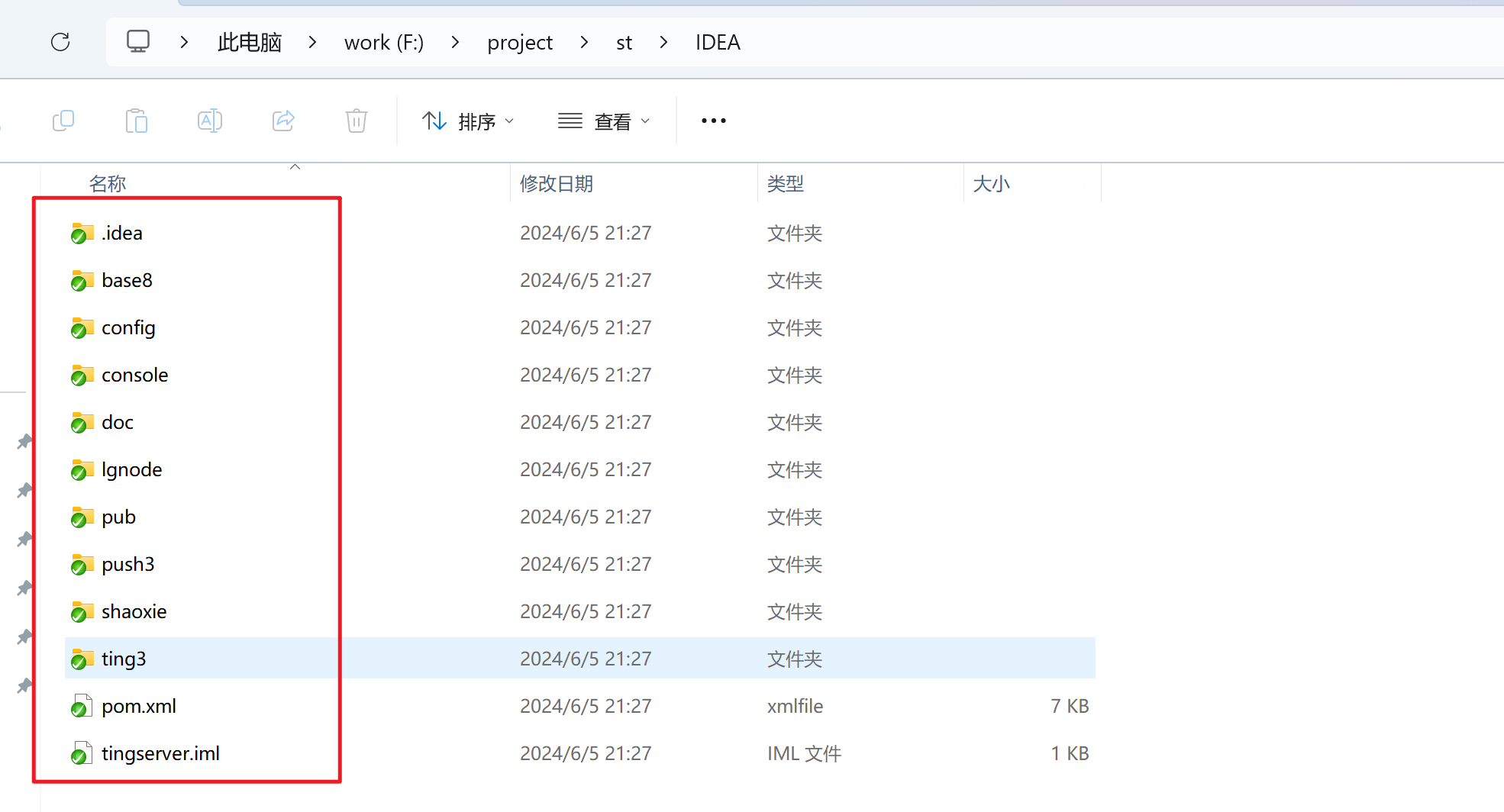The image size is (1504, 812).
Task: Click the Paste toolbar icon
Action: (137, 121)
